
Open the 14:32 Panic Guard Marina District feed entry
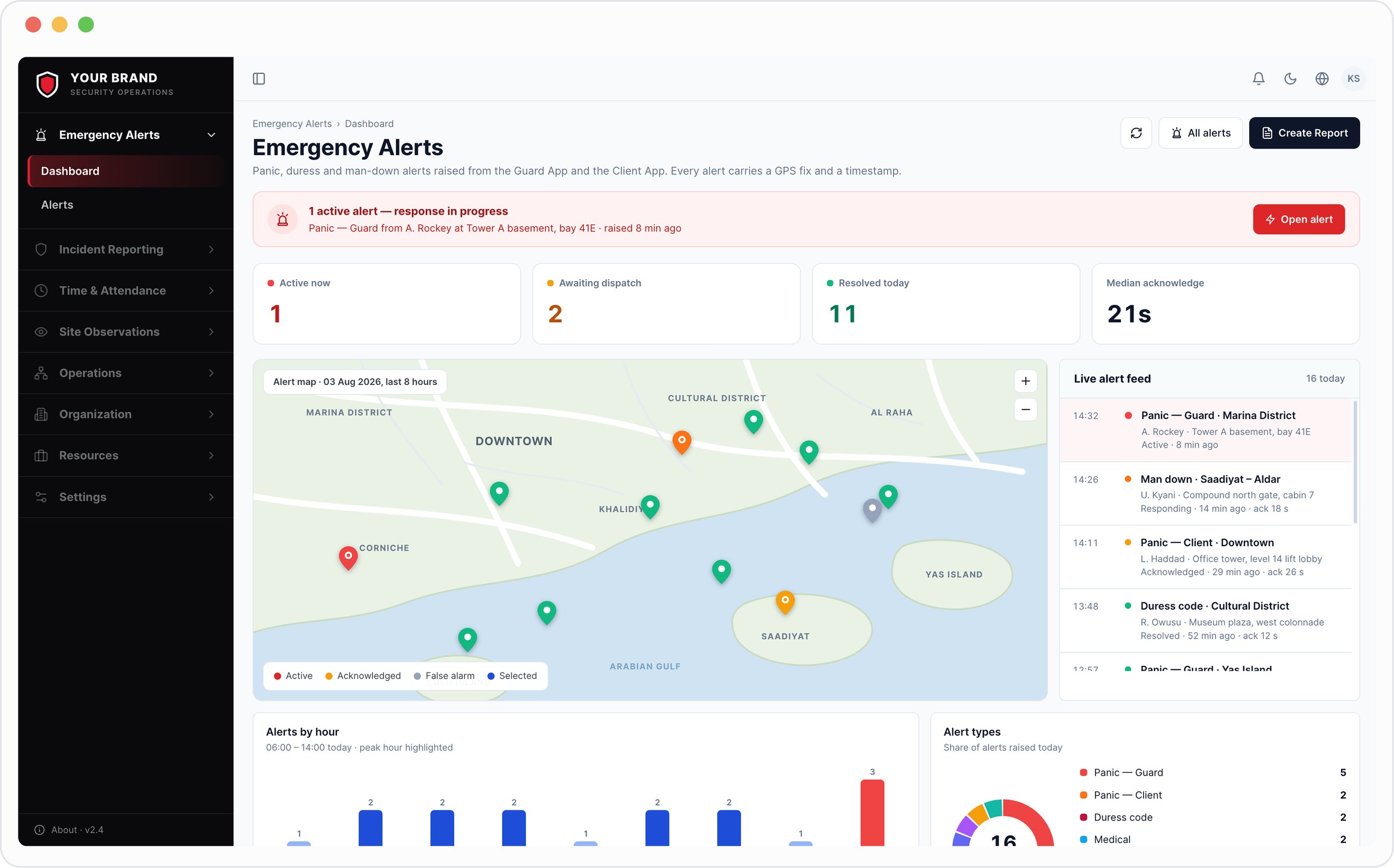(x=1205, y=430)
